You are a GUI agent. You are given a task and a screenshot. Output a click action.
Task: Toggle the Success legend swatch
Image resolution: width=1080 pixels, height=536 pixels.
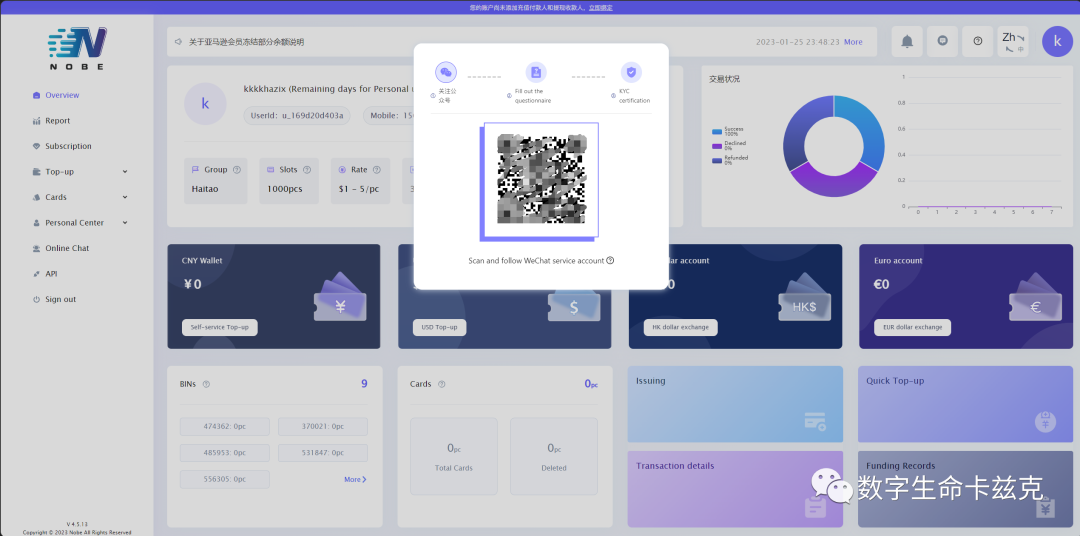pos(717,131)
